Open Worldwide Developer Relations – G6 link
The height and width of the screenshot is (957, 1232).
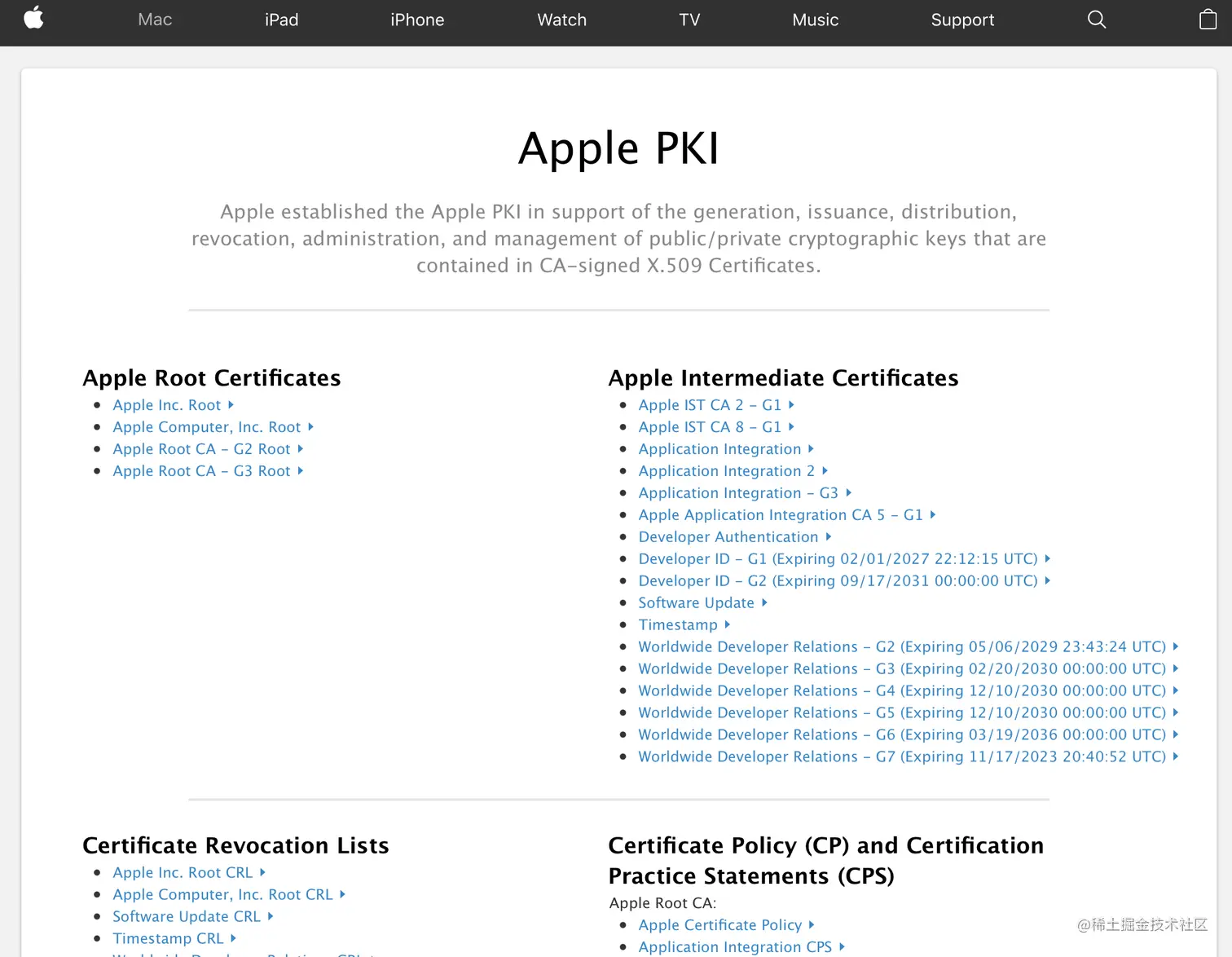point(909,735)
